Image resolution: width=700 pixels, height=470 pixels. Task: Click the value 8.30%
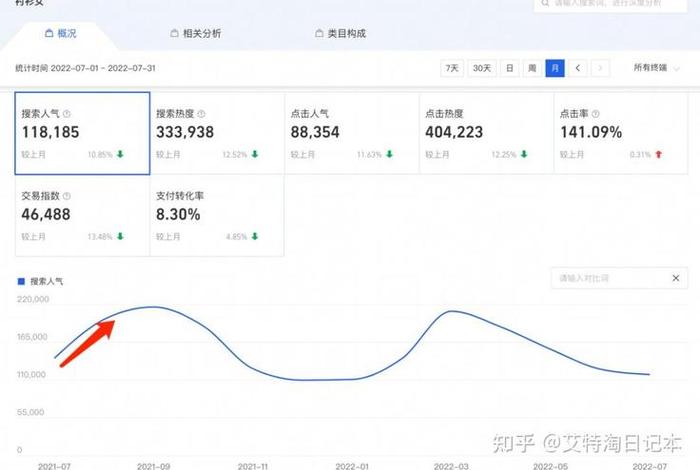click(178, 215)
